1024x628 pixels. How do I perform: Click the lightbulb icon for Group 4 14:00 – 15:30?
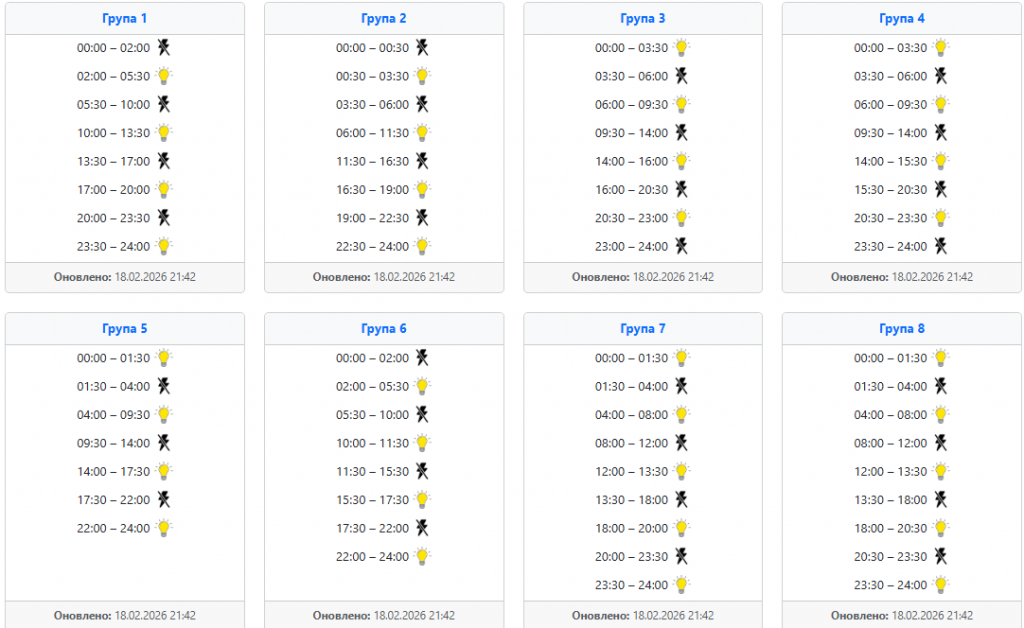pyautogui.click(x=941, y=161)
